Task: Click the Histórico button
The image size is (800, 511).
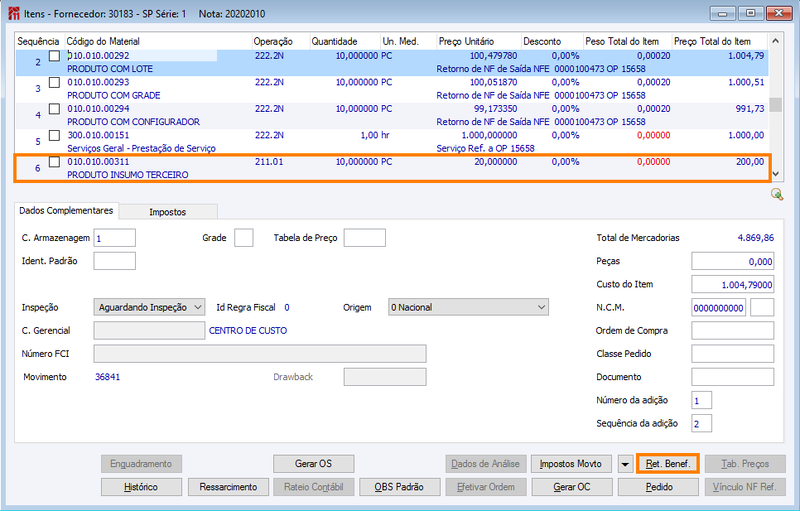Action: click(141, 487)
